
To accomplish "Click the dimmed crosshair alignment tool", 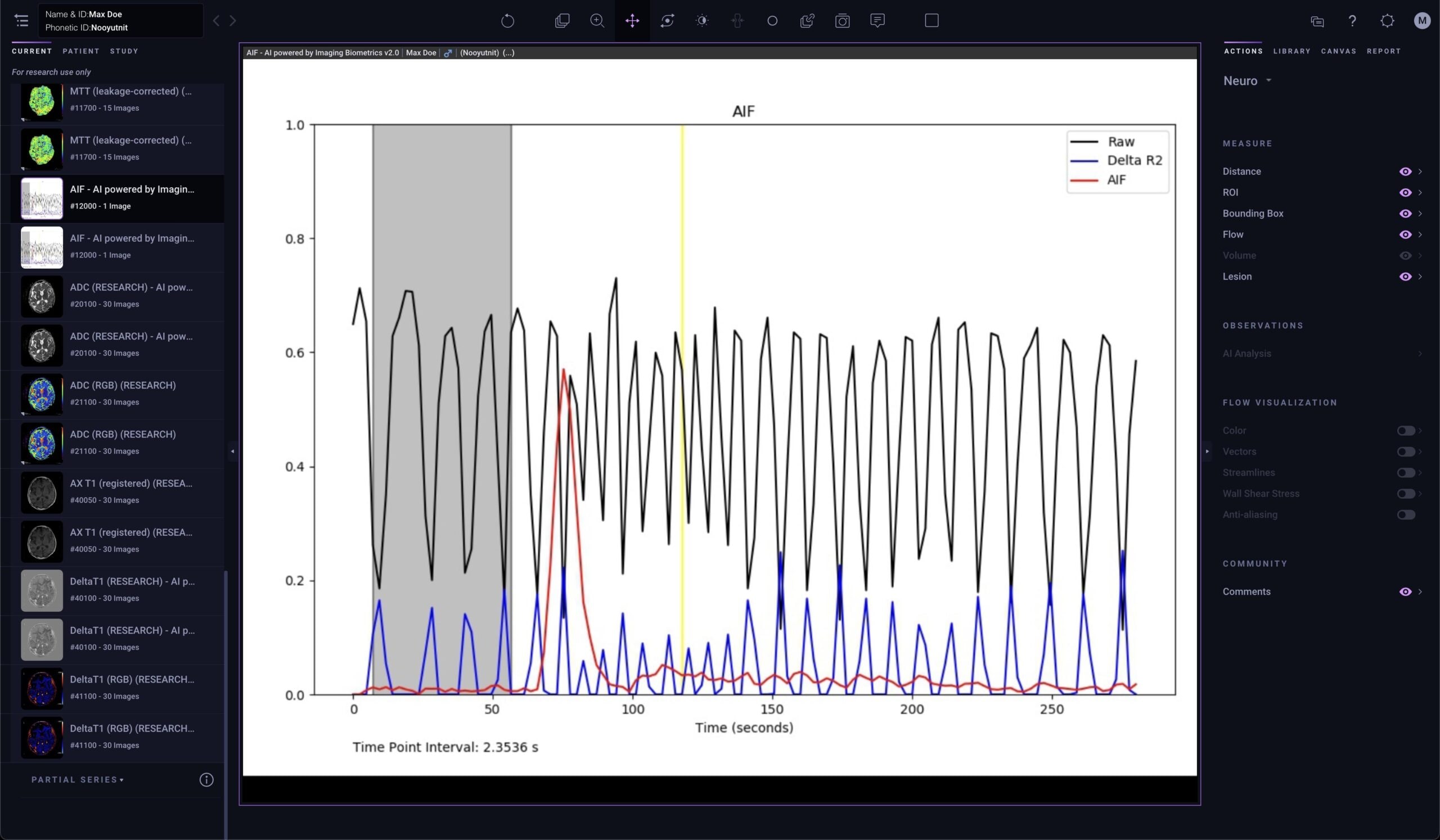I will [737, 21].
